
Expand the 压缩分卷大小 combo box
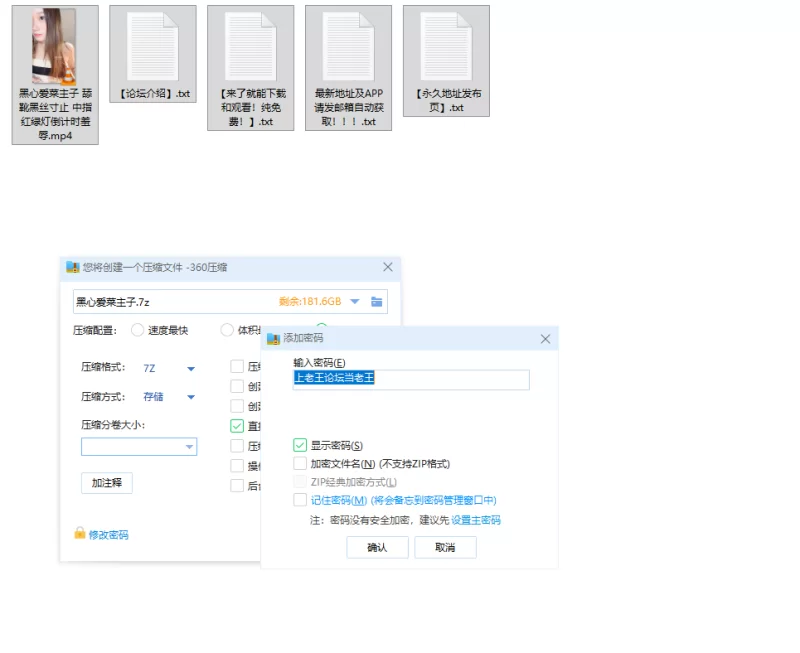pos(189,447)
